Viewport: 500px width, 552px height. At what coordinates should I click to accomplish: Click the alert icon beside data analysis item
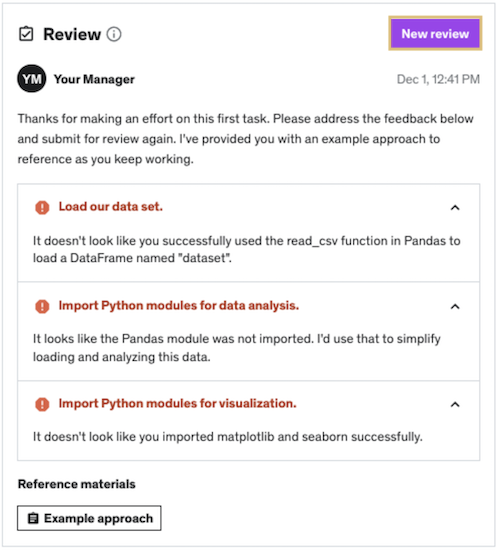tap(42, 306)
